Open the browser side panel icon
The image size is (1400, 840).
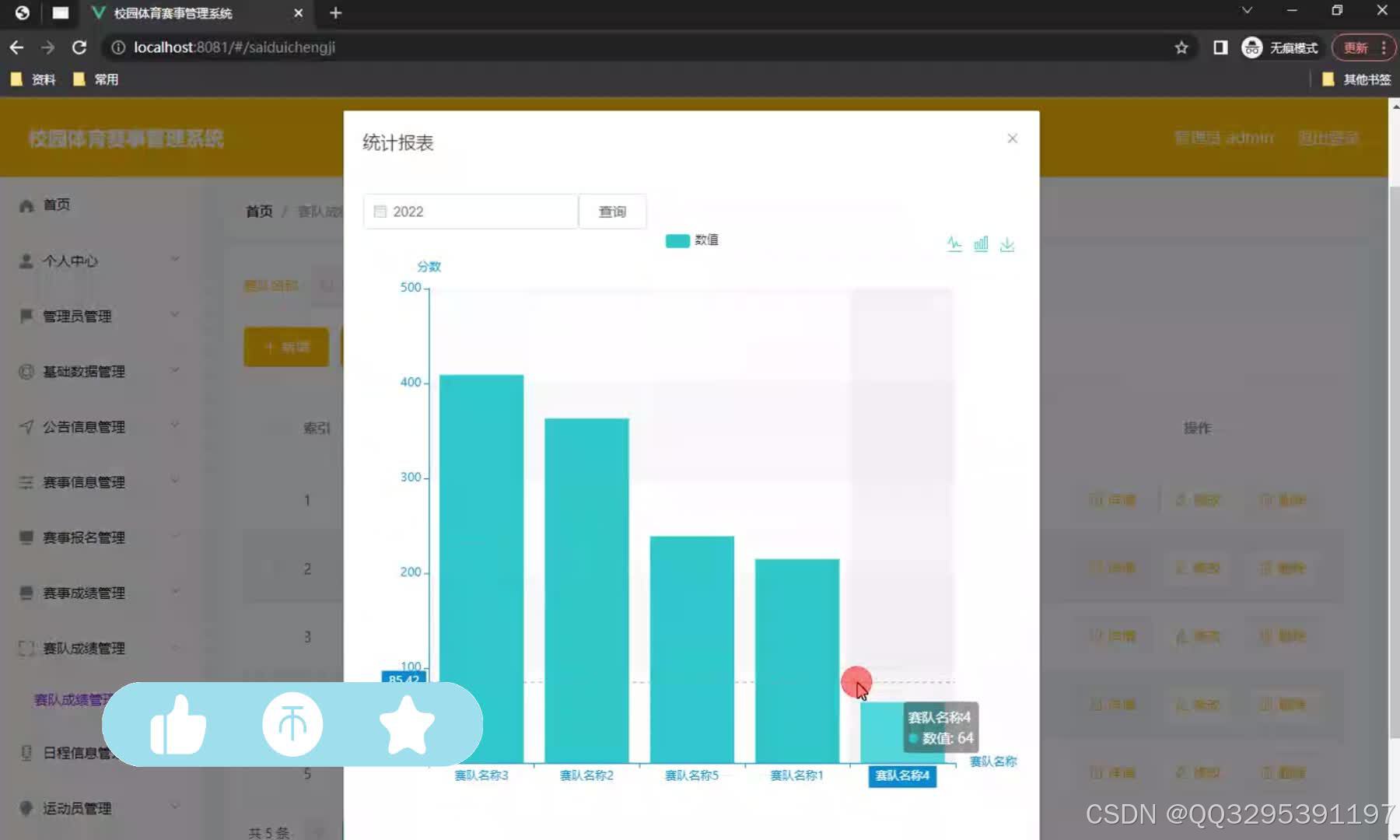1220,47
